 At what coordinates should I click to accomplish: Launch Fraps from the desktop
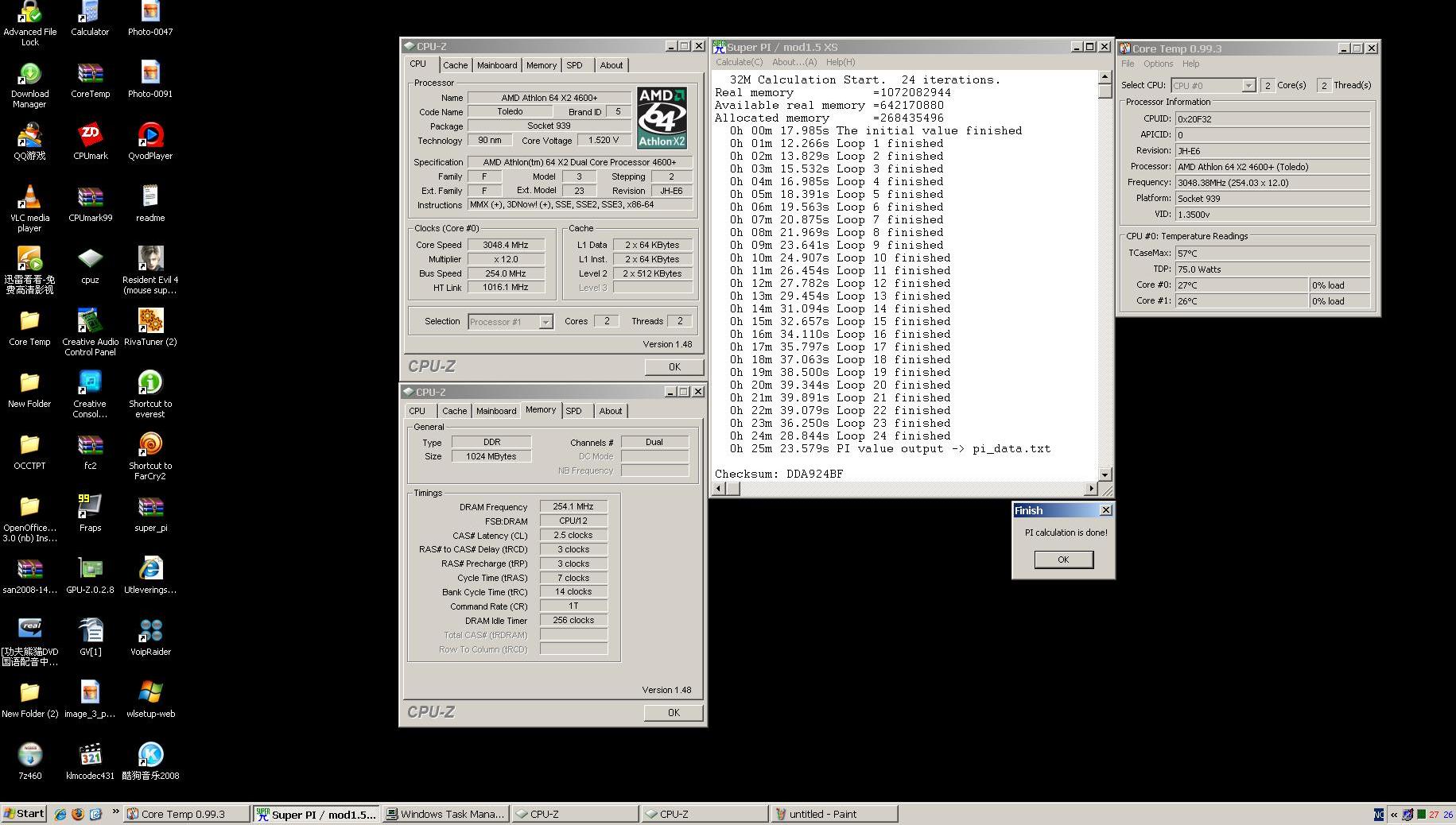90,513
